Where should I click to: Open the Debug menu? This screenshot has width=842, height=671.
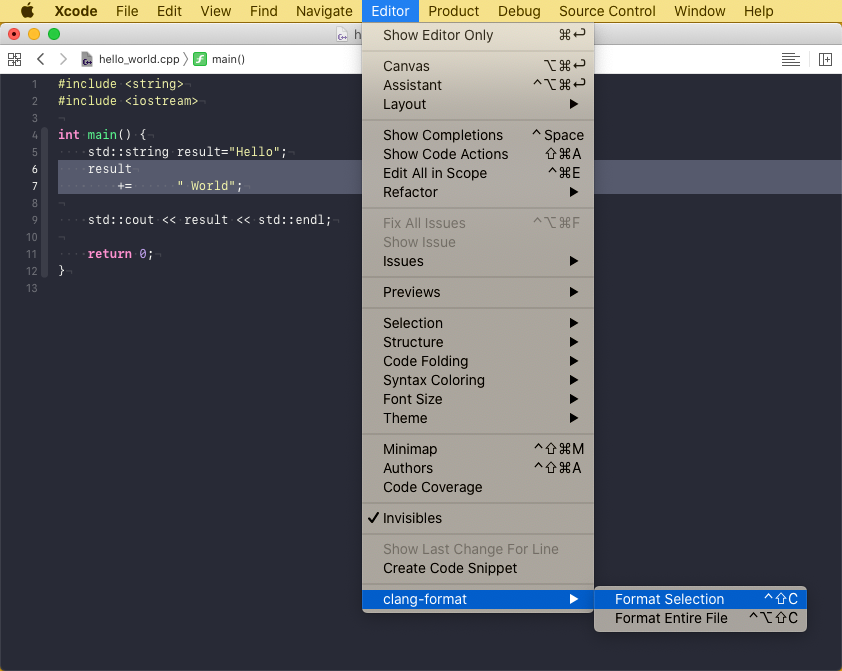point(519,11)
